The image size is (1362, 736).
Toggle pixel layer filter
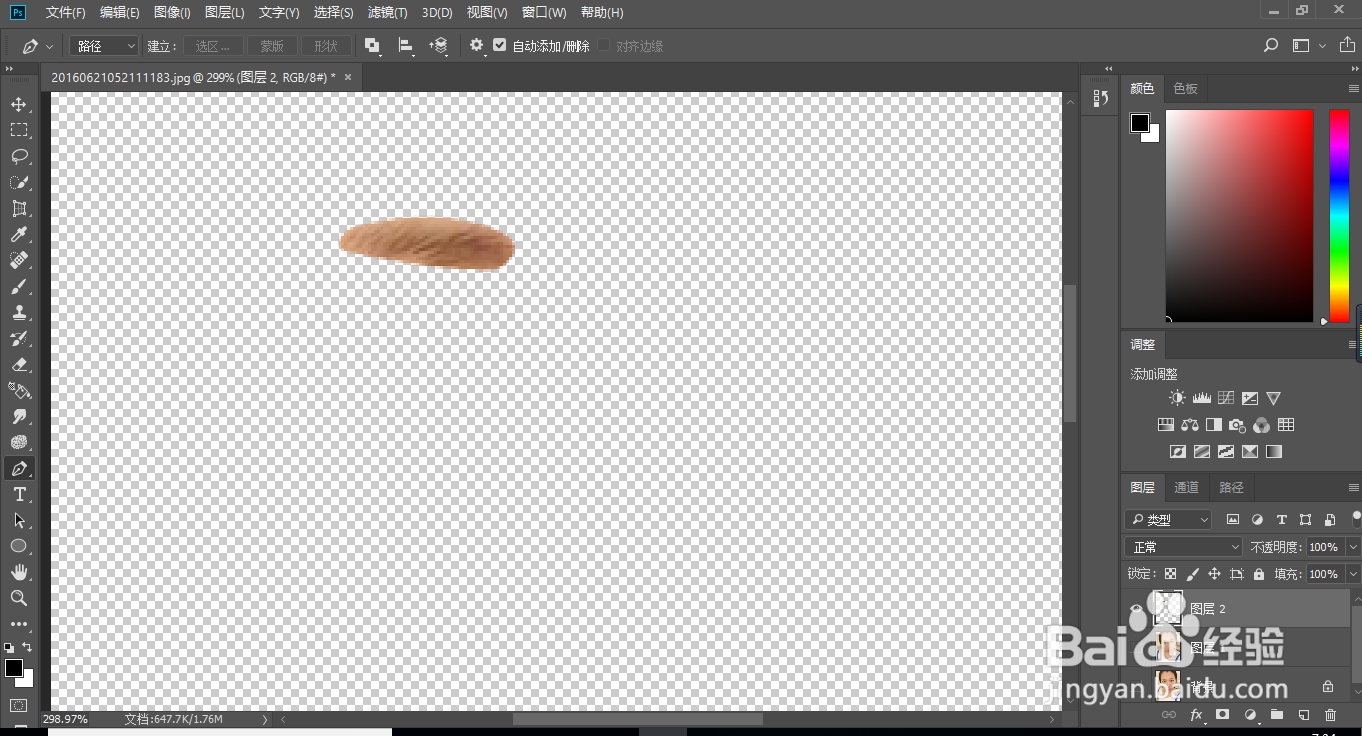[x=1233, y=520]
